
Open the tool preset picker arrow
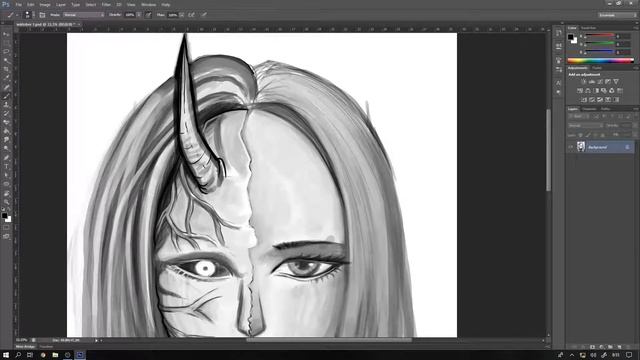click(17, 15)
